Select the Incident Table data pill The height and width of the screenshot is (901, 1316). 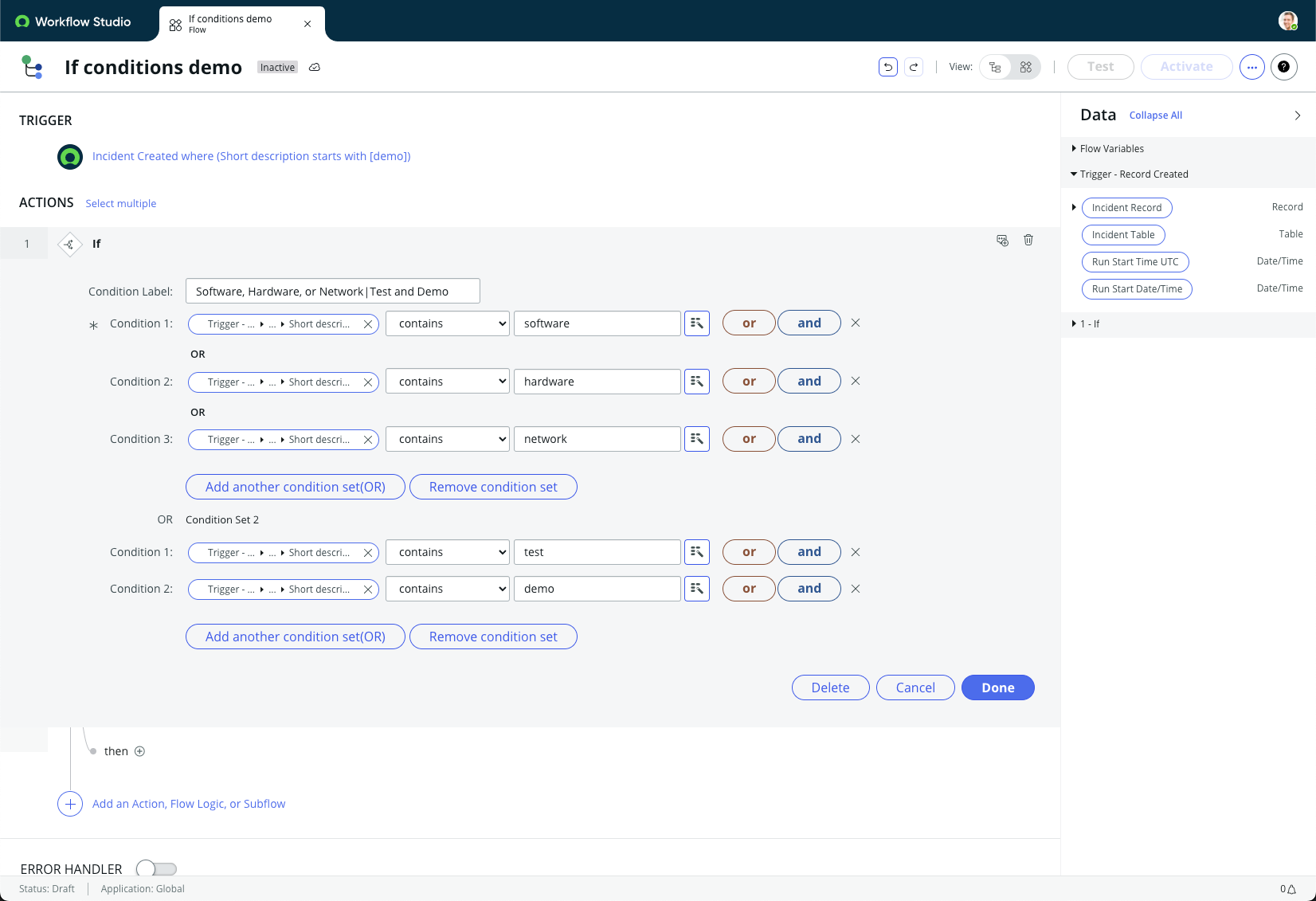click(1123, 235)
